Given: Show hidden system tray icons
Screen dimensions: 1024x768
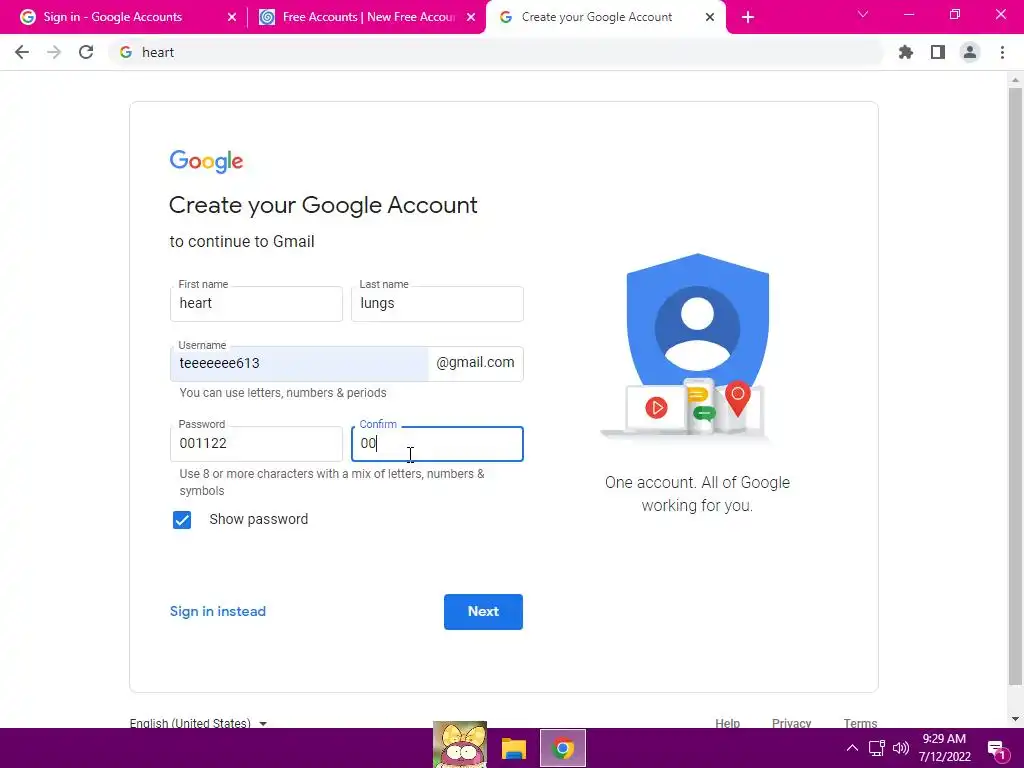Looking at the screenshot, I should pos(852,748).
